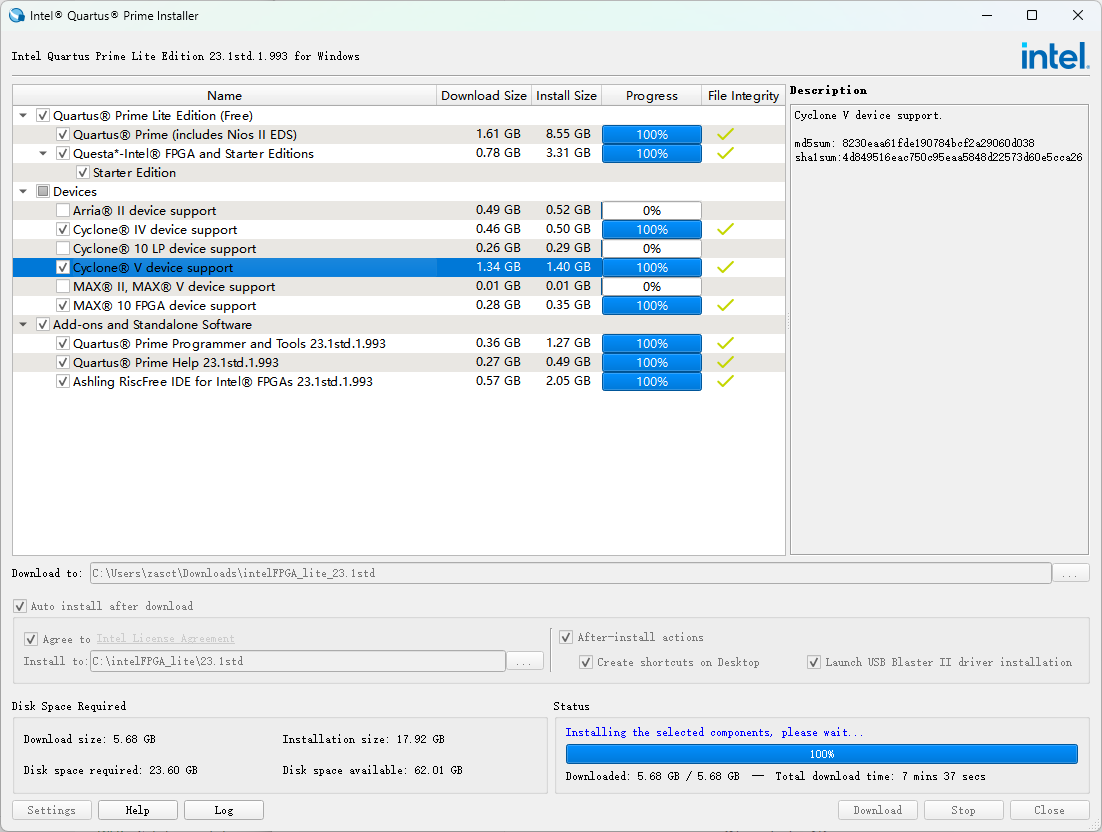Image resolution: width=1102 pixels, height=832 pixels.
Task: Collapse the Questa Intel FPGA editions node
Action: pyautogui.click(x=43, y=154)
